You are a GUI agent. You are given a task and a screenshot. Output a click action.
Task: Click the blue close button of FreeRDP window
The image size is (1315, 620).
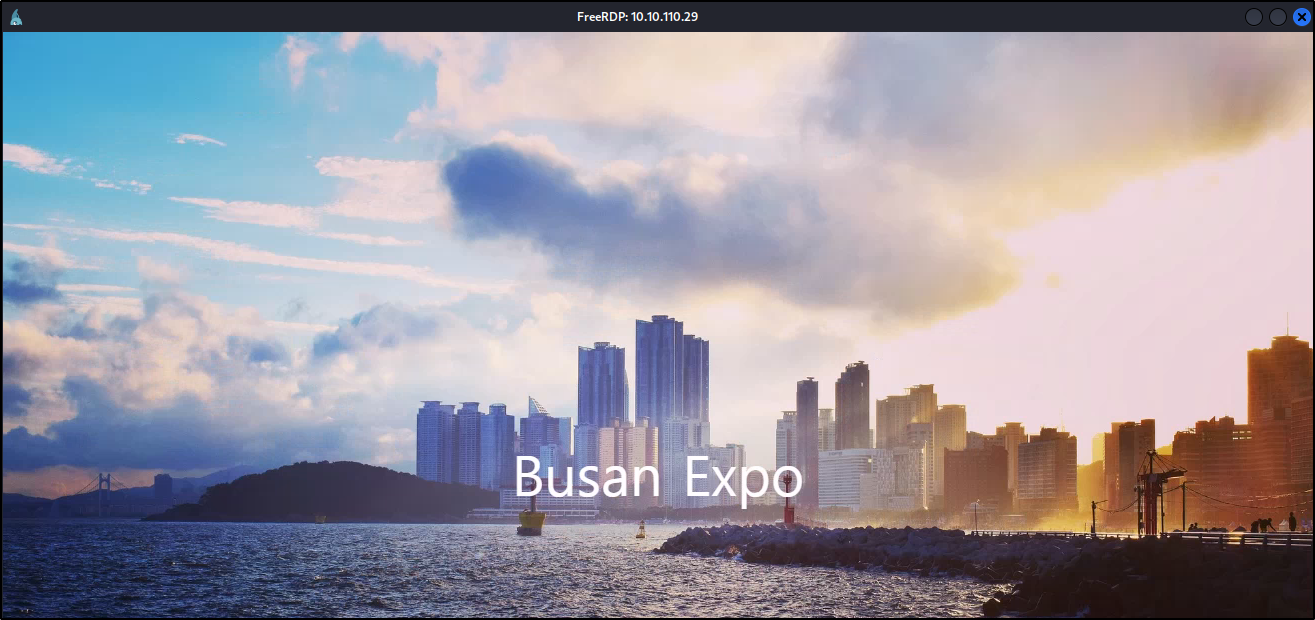click(x=1301, y=17)
